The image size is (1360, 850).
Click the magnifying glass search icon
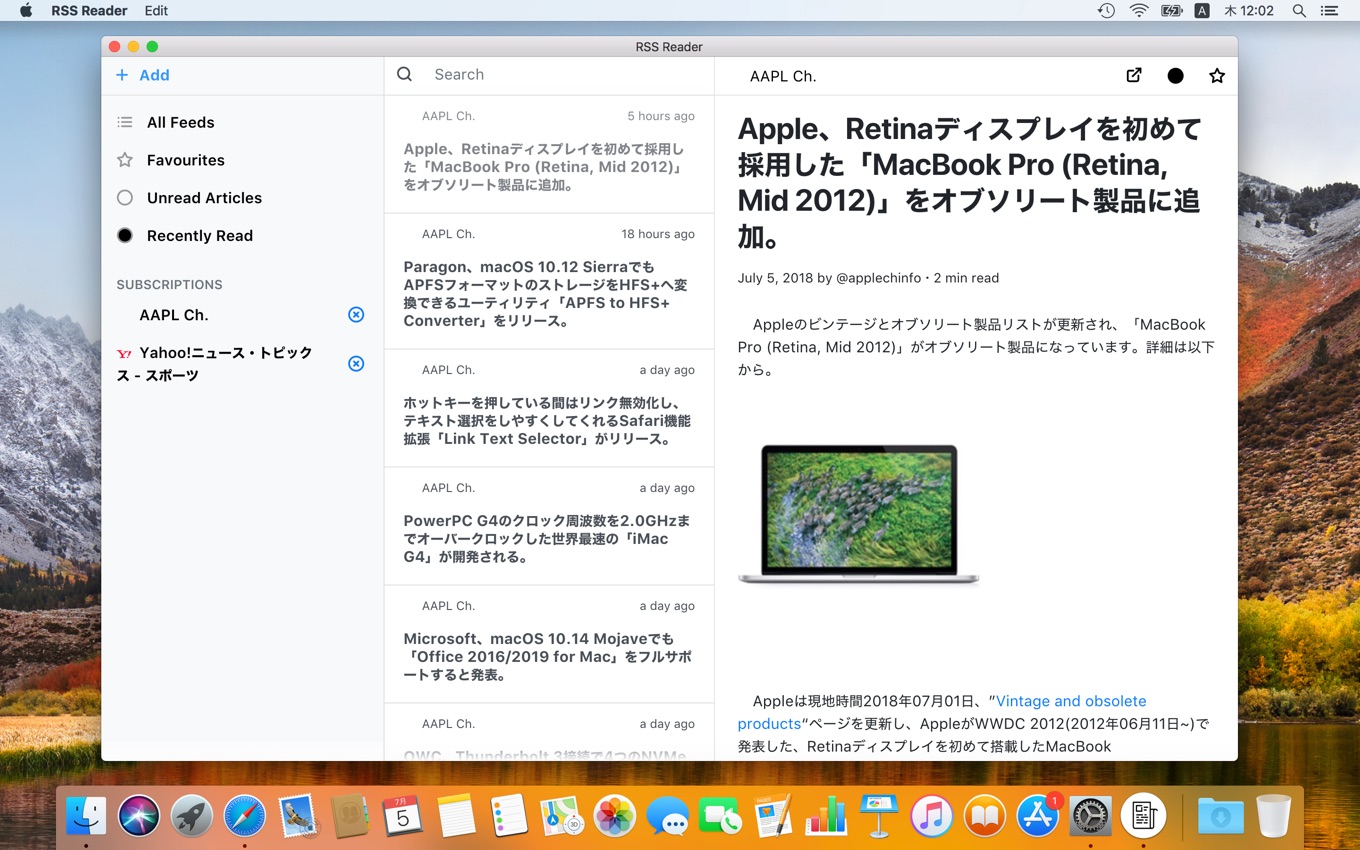pos(404,75)
